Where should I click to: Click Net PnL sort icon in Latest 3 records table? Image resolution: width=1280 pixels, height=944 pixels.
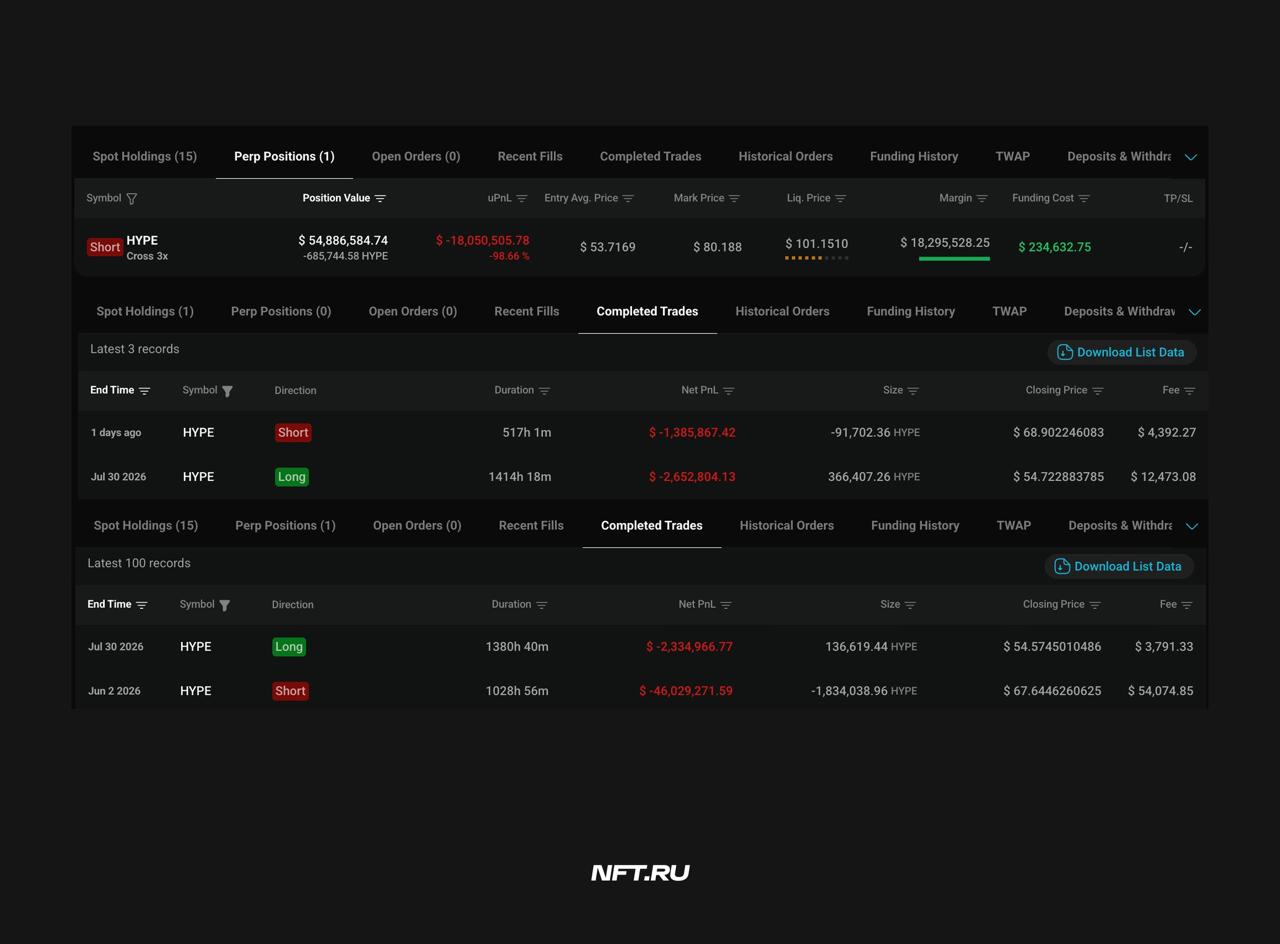point(728,391)
